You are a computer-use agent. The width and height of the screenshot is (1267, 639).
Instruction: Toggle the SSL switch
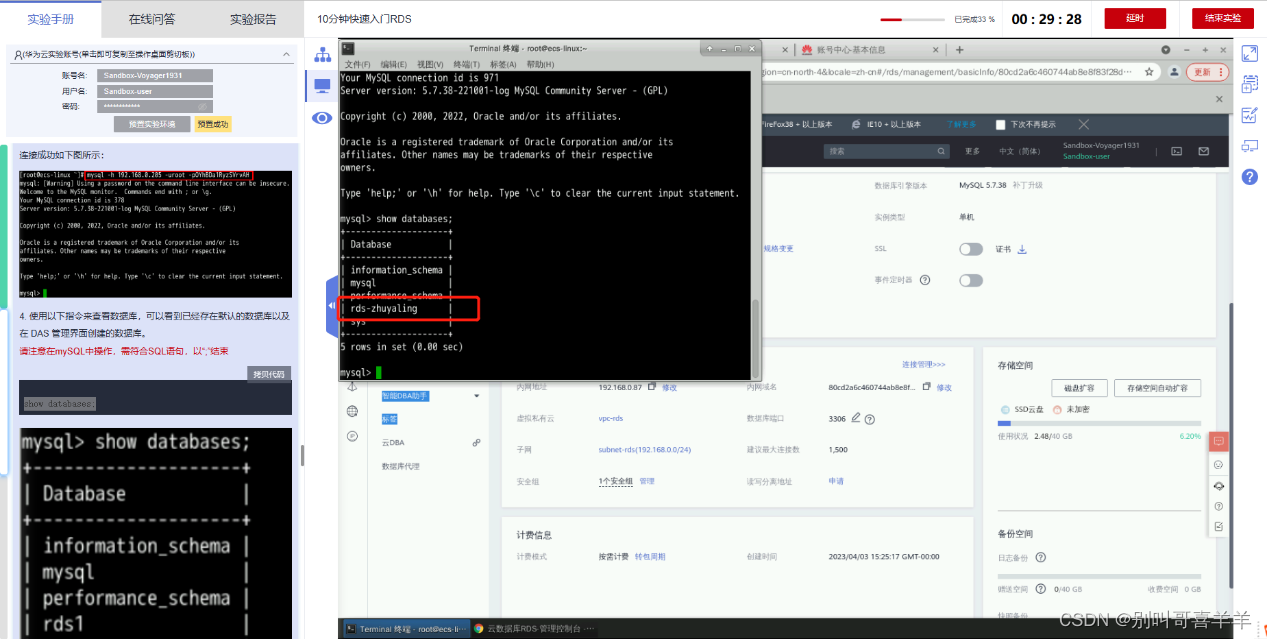970,249
